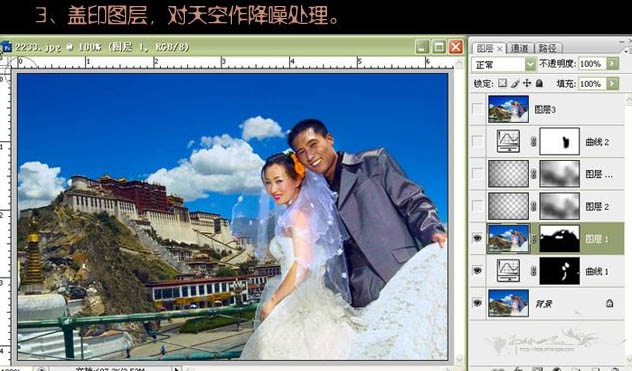
Task: Toggle mask link icon on 图层 2
Action: tap(533, 206)
